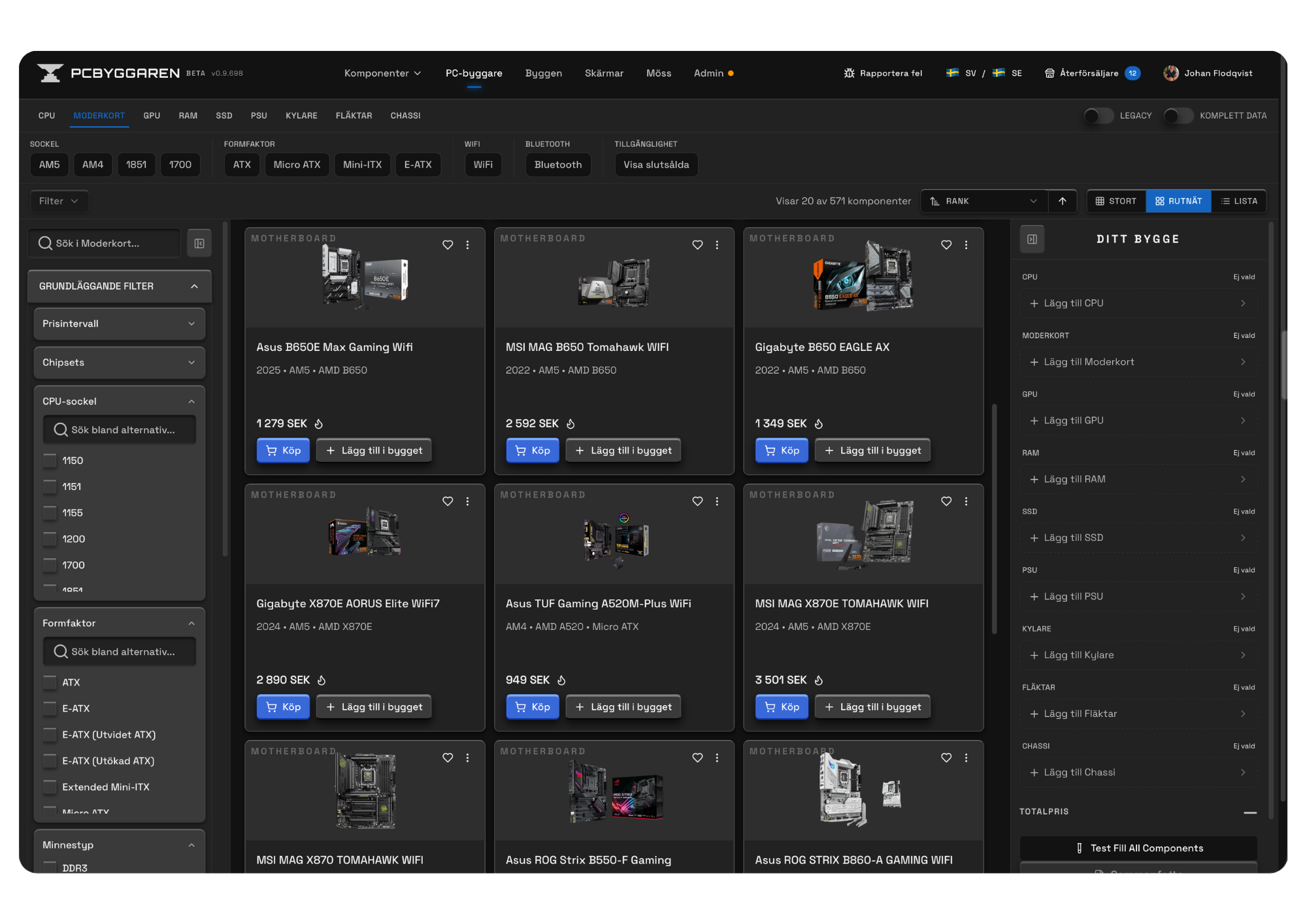1307x924 pixels.
Task: Open the Asus B650E Max Gaming Wifi thumbnail
Action: (365, 277)
